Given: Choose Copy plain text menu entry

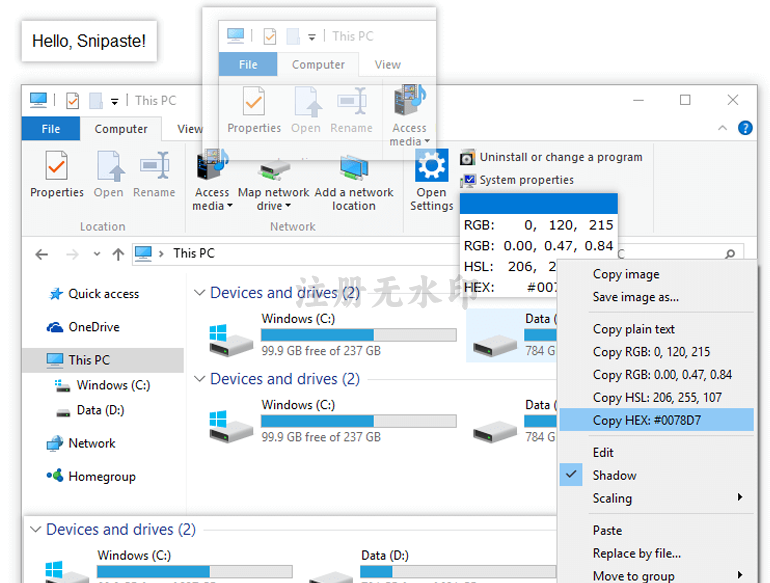Looking at the screenshot, I should pyautogui.click(x=657, y=329).
